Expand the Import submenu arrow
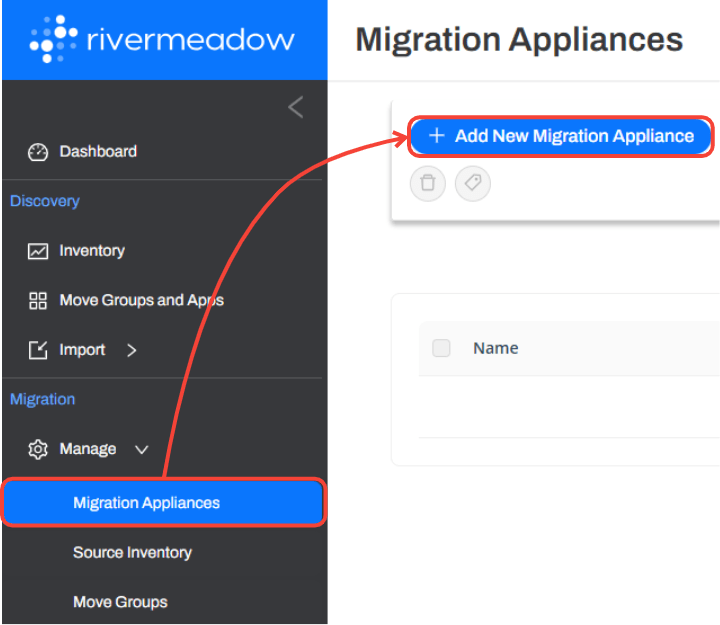This screenshot has height=625, width=720. 132,350
